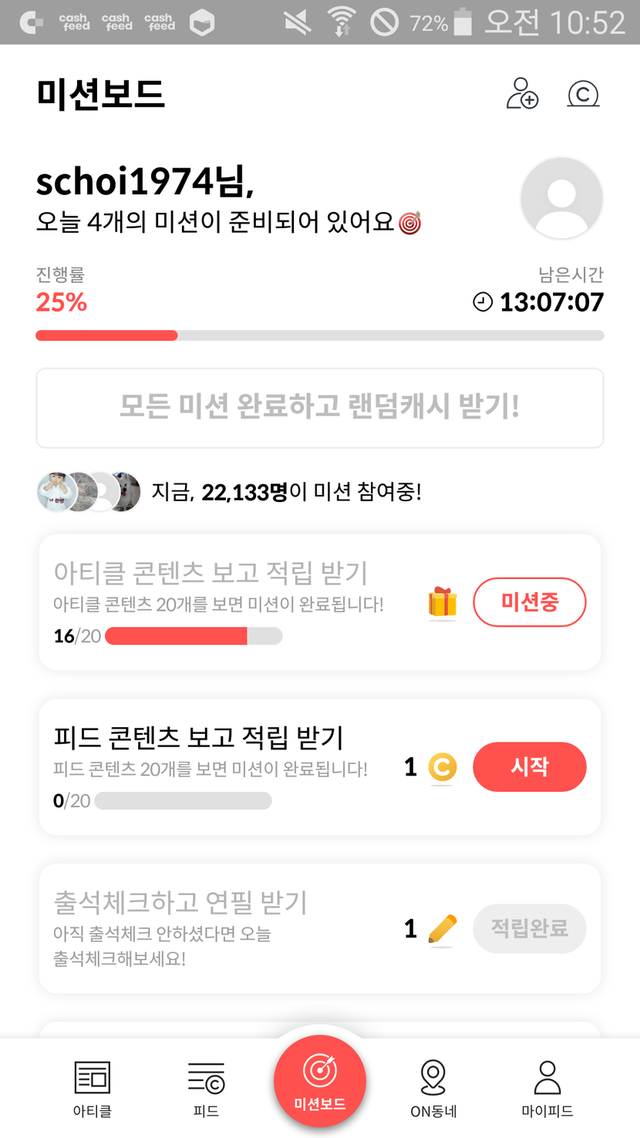Tap the profile avatar picture

tap(562, 199)
